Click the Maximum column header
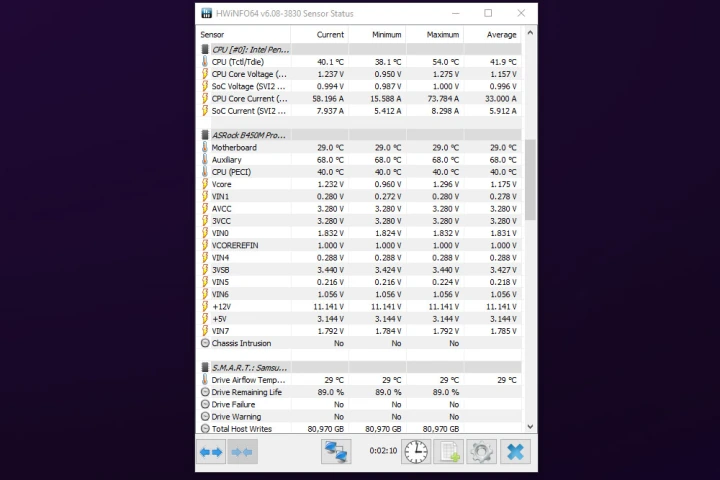 [x=435, y=34]
